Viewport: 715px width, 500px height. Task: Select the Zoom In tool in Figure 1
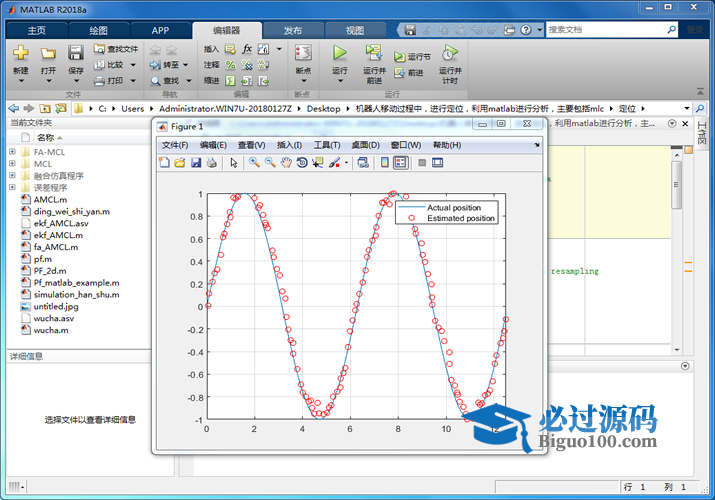255,162
